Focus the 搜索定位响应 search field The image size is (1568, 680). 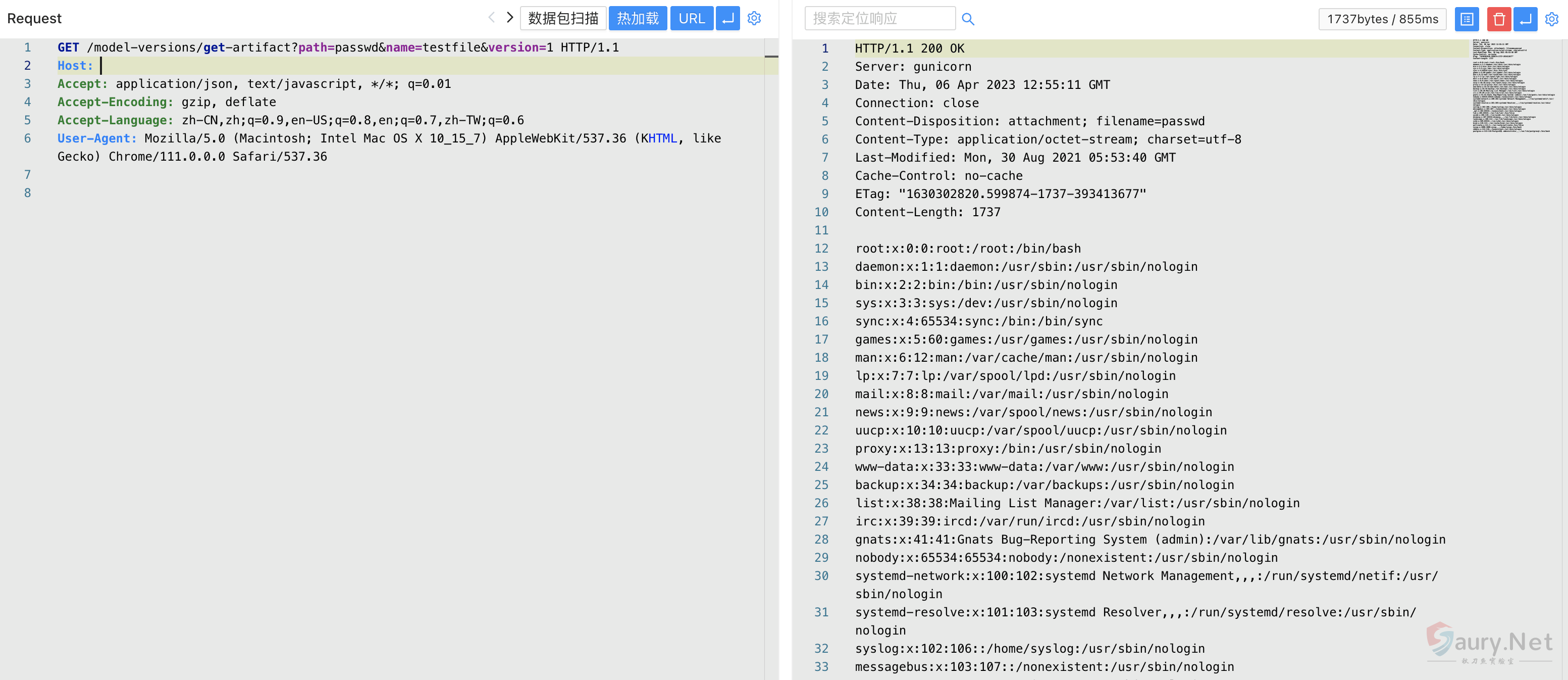pos(879,18)
